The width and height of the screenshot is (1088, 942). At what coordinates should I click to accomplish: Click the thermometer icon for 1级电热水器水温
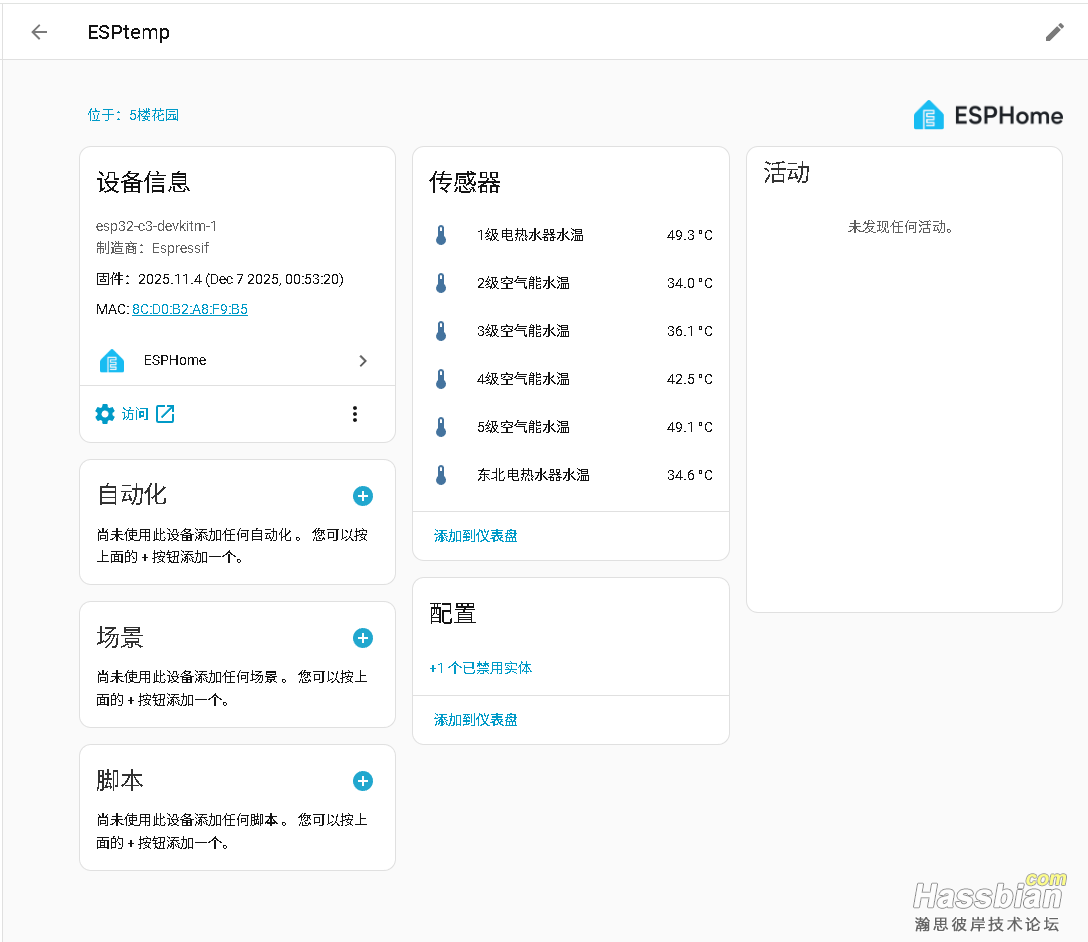[440, 234]
